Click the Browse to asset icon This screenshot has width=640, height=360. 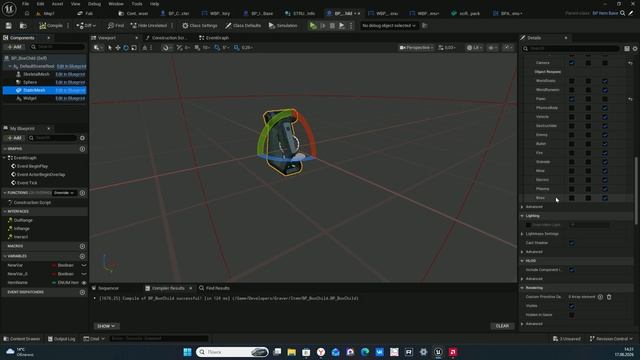[x=23, y=25]
